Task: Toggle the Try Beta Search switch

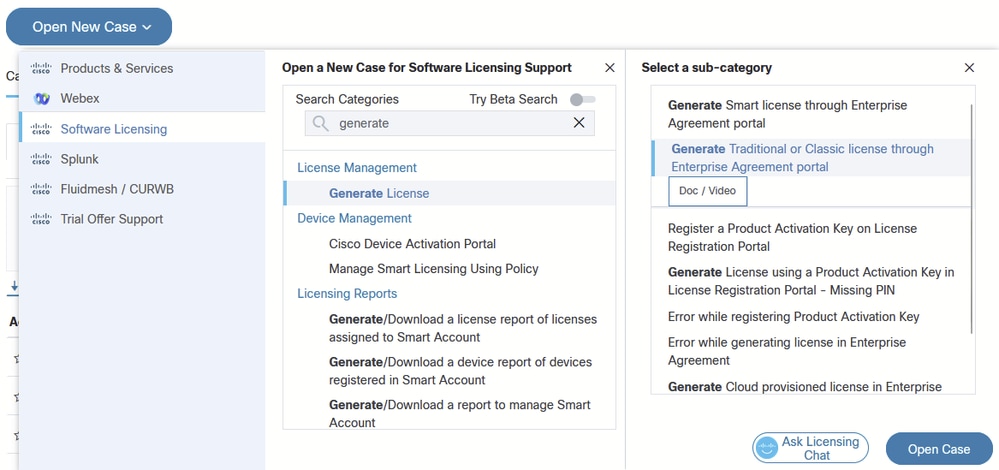Action: click(x=582, y=99)
